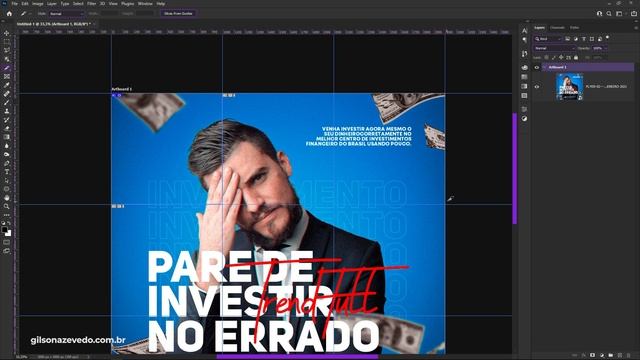Select the Dodge tool
Image resolution: width=640 pixels, height=360 pixels.
pyautogui.click(x=7, y=154)
